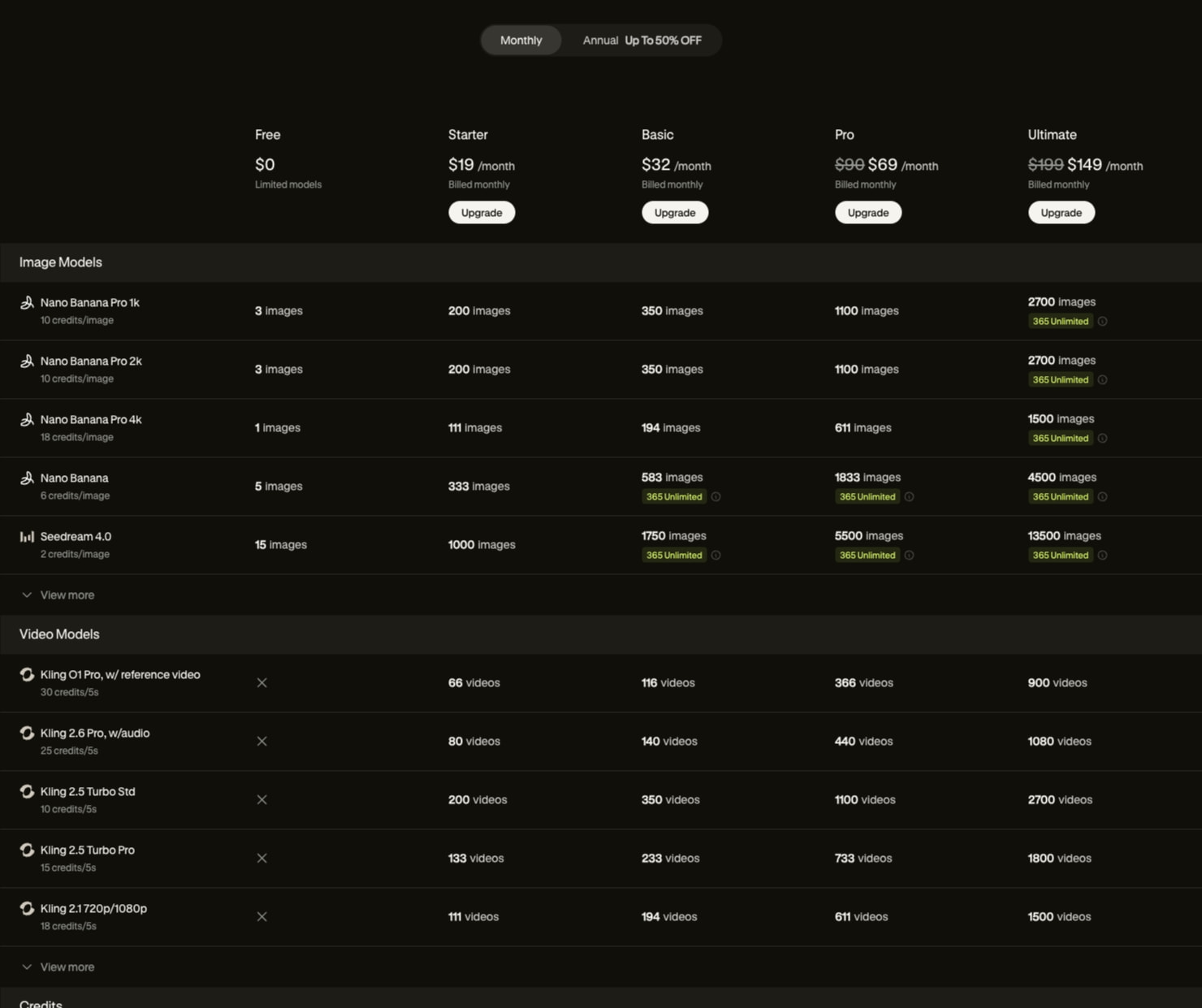
Task: Open info icon for Nano Banana Pro 2k Ultimate
Action: click(1102, 380)
